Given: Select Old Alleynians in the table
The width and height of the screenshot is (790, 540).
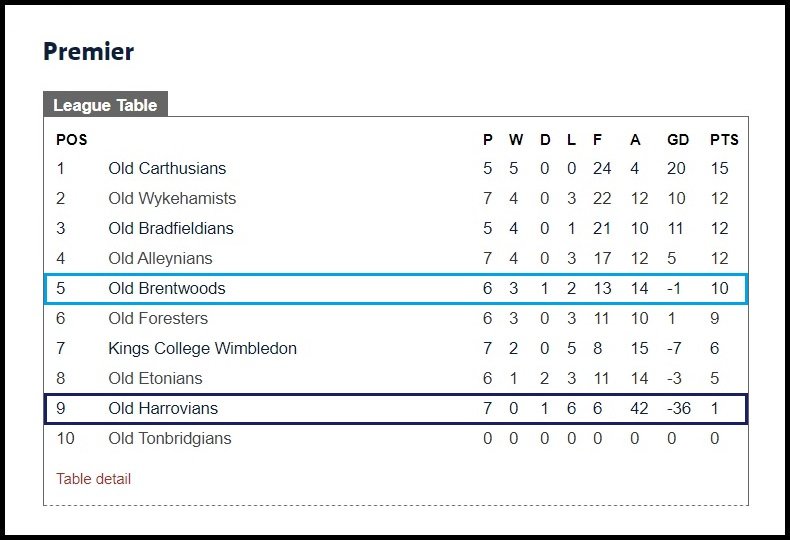Looking at the screenshot, I should point(160,258).
